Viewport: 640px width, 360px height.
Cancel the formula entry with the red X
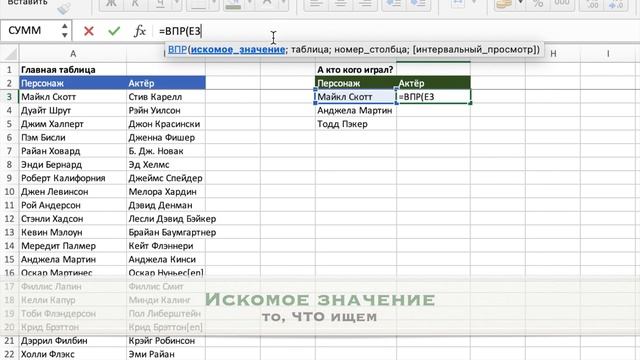point(89,31)
